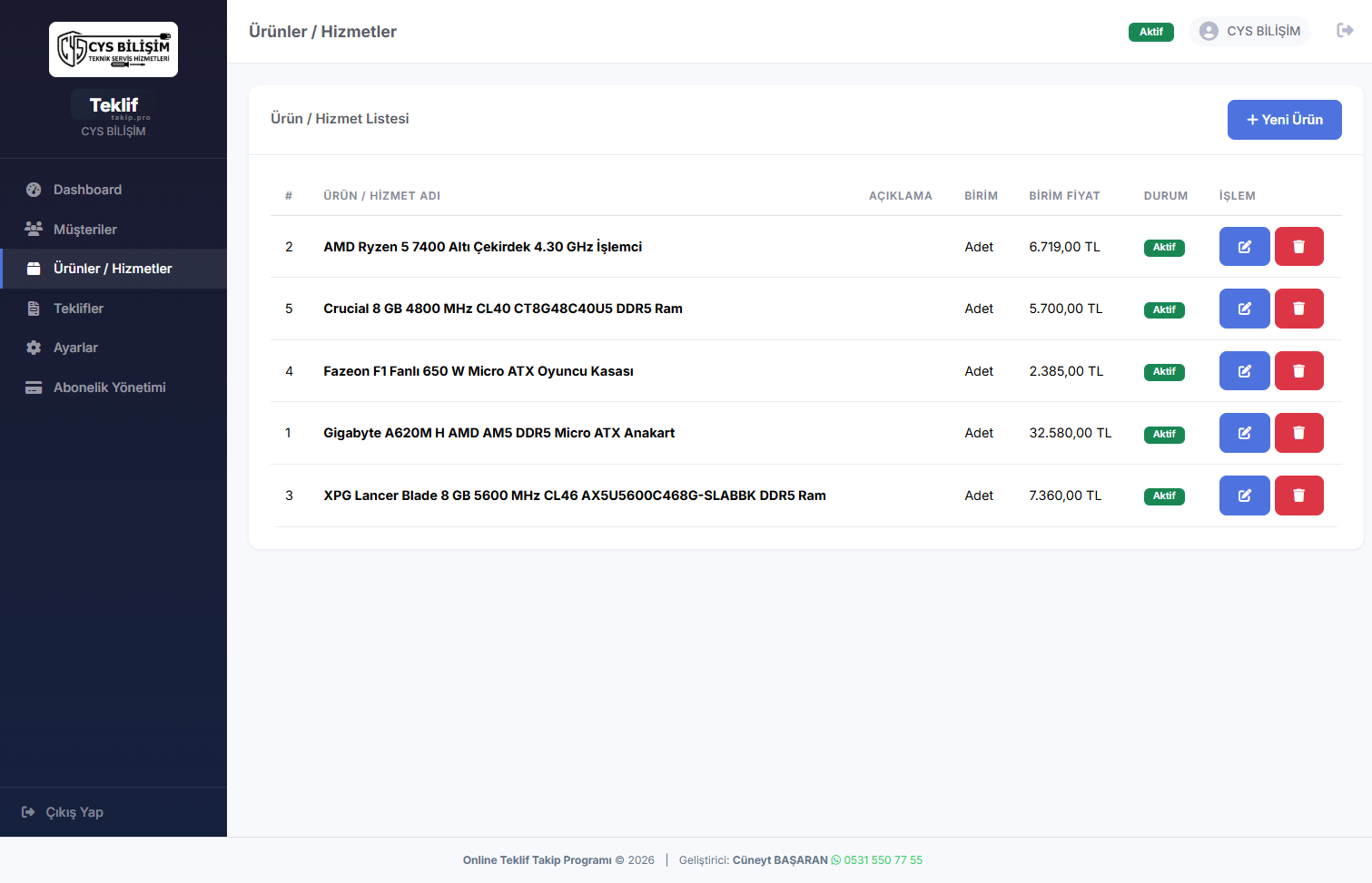Screen dimensions: 1372x883
Task: Edit the Gigabyte A620M H Anakart product
Action: (1245, 433)
